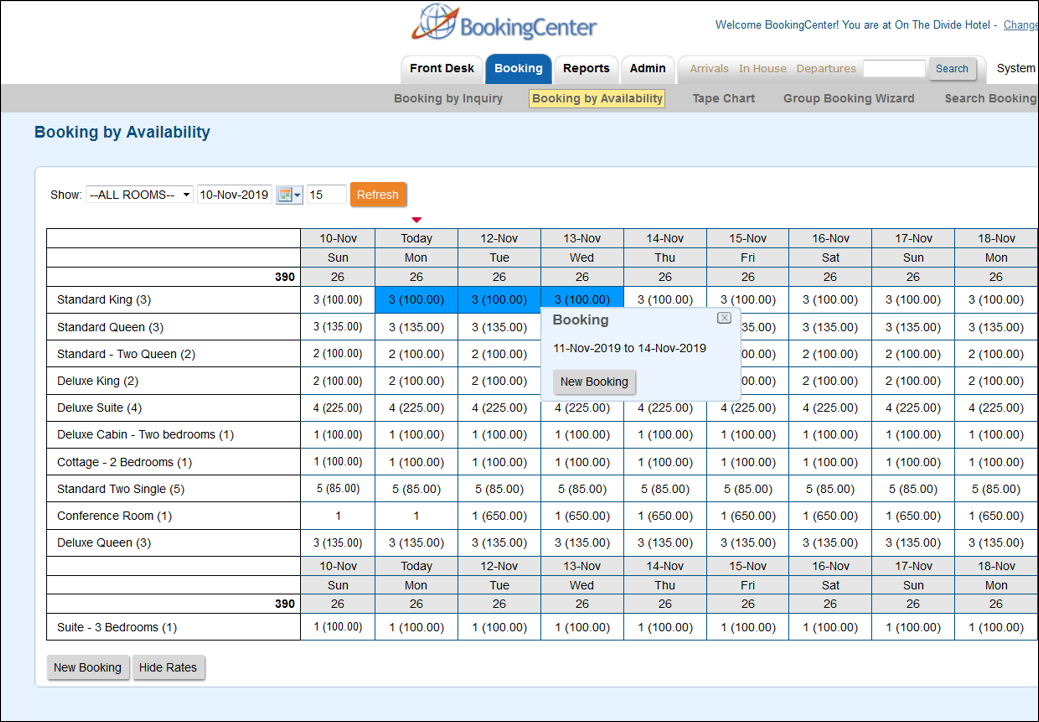Screen dimensions: 1039x722
Task: Click the bottom New Booking button
Action: (x=87, y=668)
